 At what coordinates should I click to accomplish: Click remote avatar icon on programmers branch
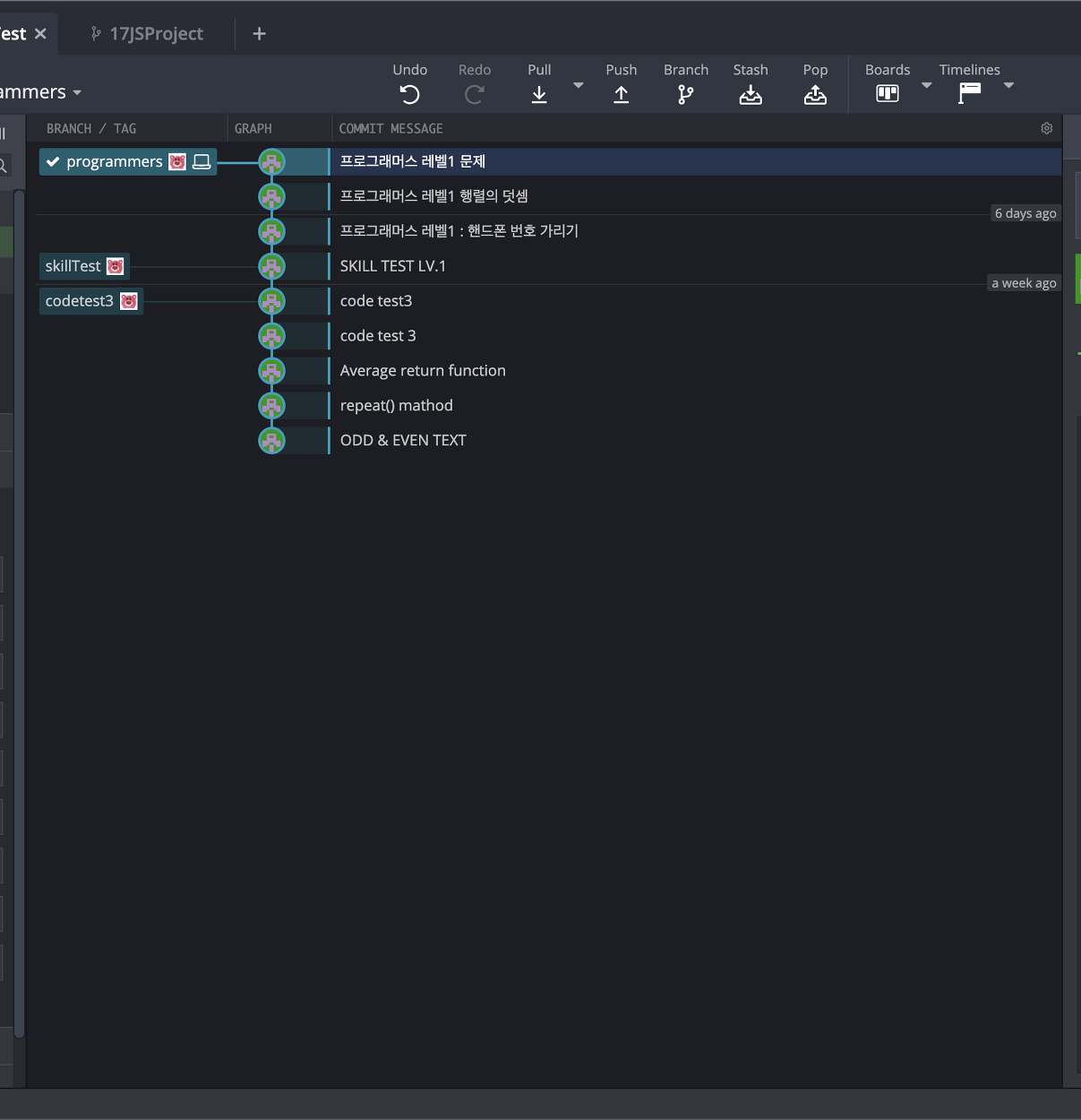pyautogui.click(x=177, y=161)
